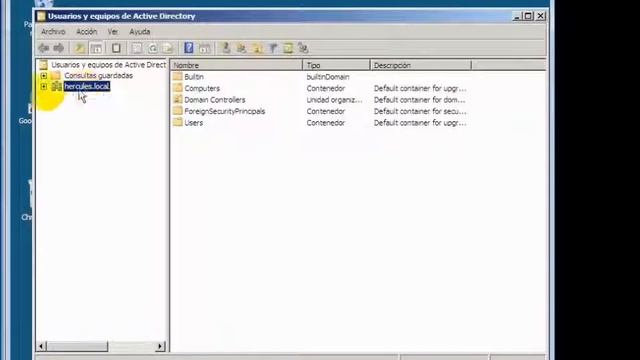
Task: Click 'Default container for secu...' description
Action: click(420, 111)
